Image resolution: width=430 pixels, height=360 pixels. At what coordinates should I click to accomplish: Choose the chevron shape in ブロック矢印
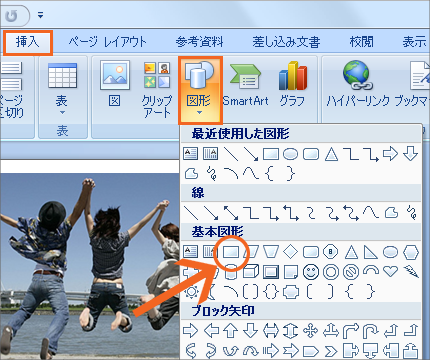click(331, 351)
